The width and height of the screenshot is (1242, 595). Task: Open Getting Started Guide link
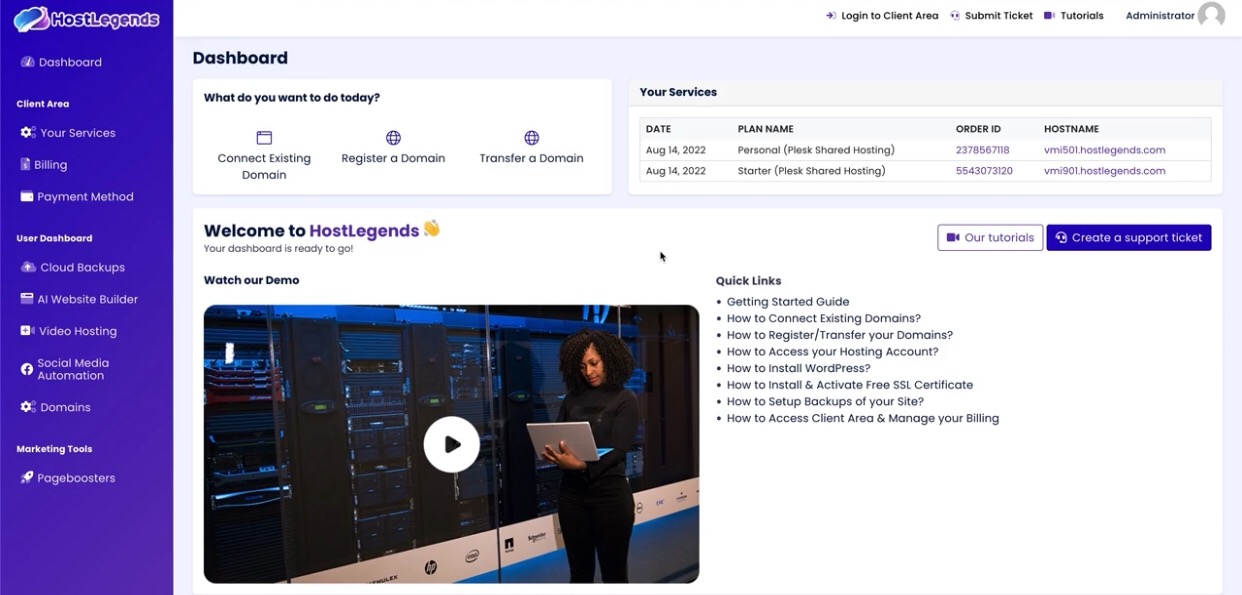pyautogui.click(x=788, y=302)
